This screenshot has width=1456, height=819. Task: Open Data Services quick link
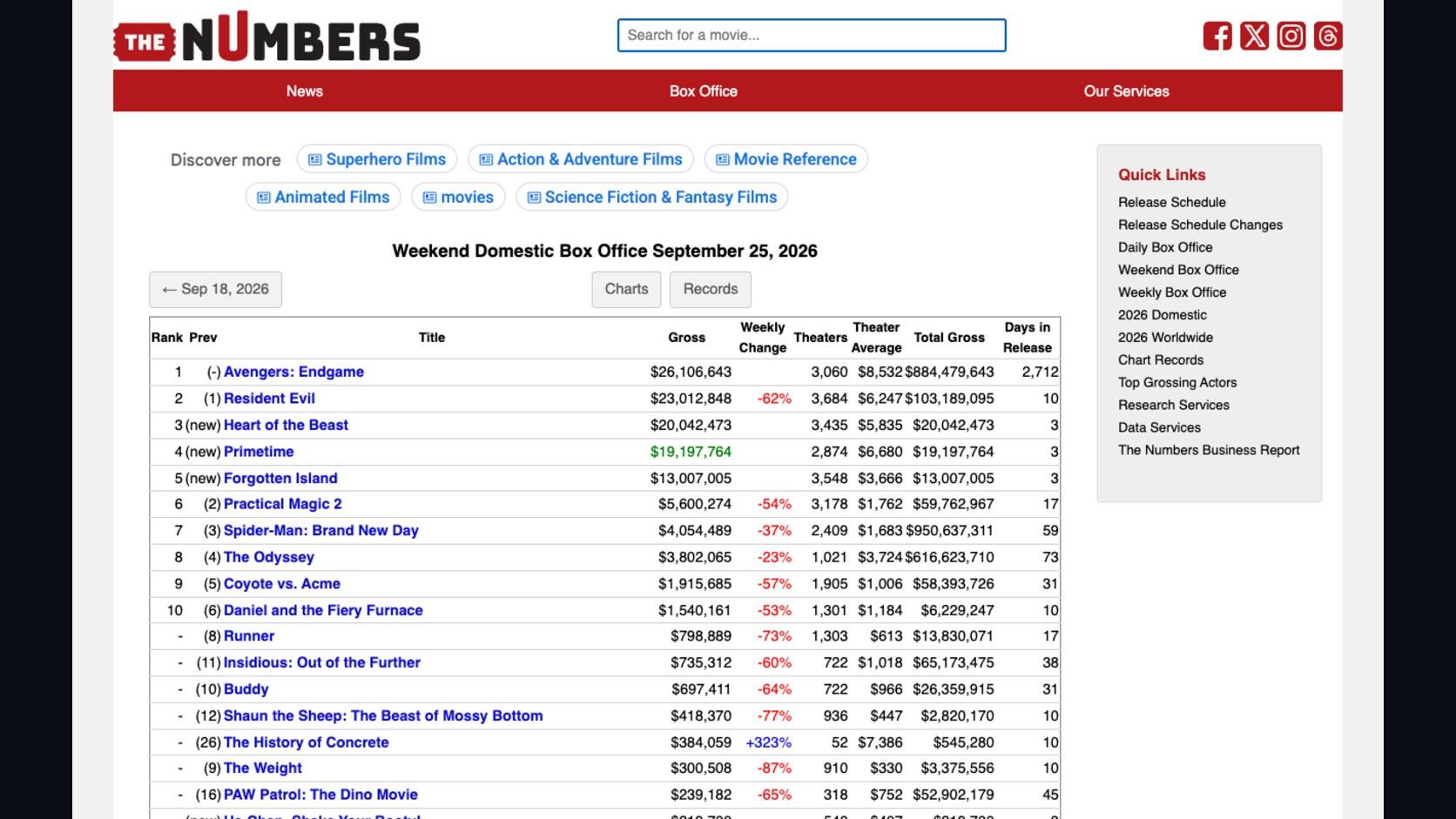click(x=1159, y=428)
